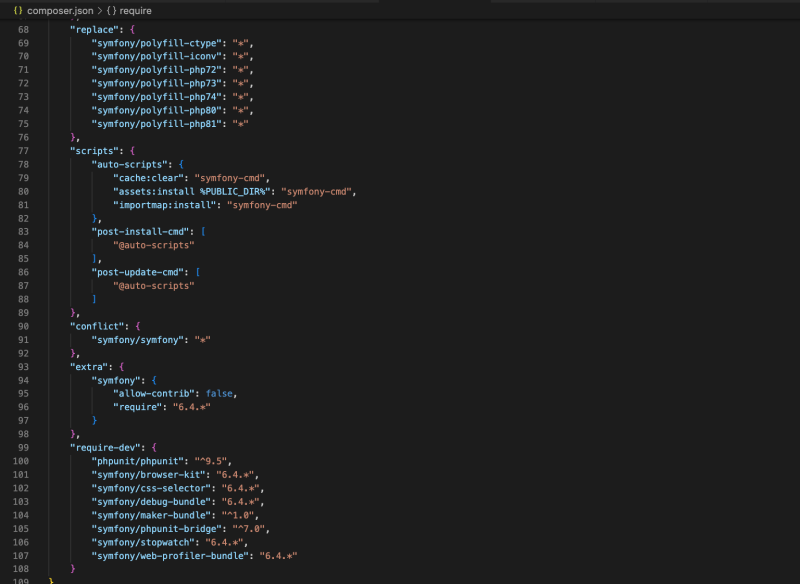Click the "^7.0" version value
This screenshot has height=584, width=800.
coord(249,529)
